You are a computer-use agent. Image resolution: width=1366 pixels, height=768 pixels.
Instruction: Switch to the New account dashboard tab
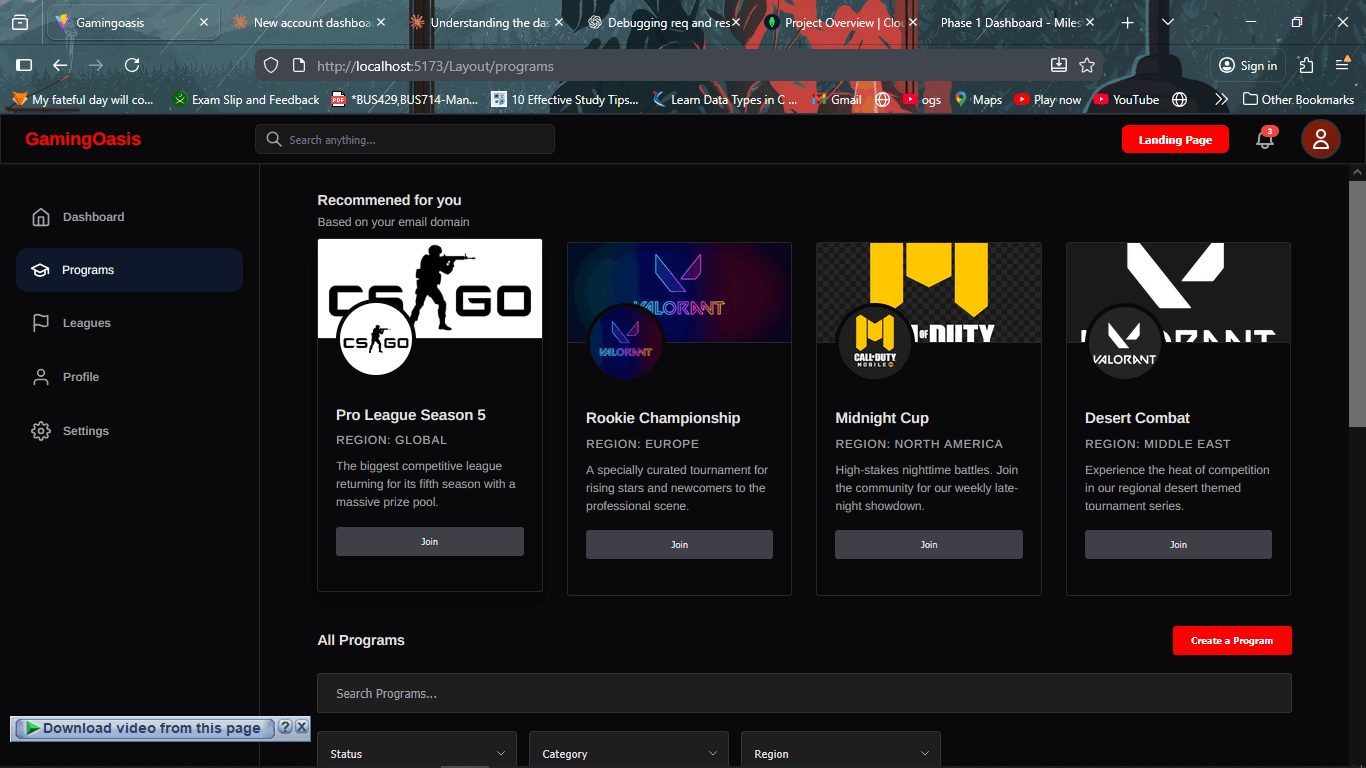[310, 22]
